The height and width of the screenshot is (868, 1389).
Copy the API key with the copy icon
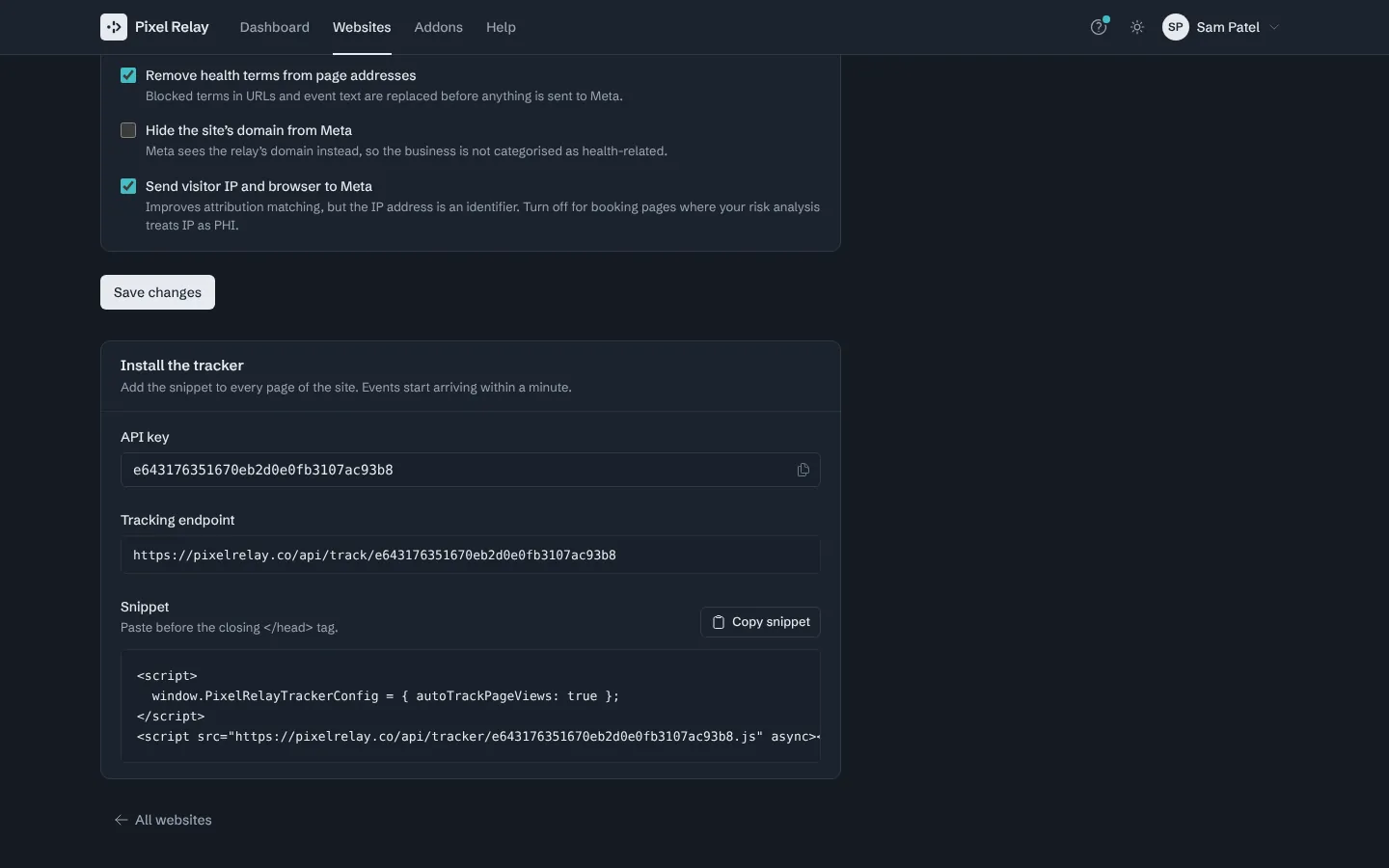point(803,470)
